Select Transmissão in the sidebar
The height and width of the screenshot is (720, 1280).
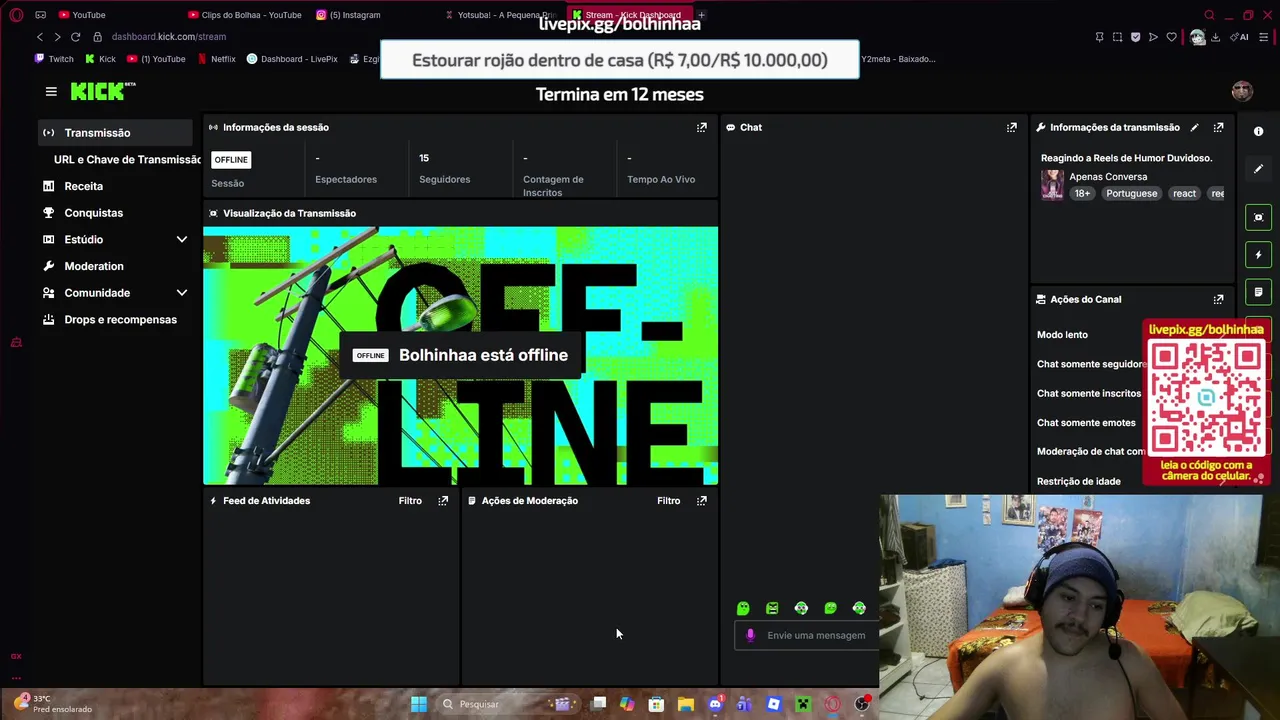pyautogui.click(x=115, y=133)
